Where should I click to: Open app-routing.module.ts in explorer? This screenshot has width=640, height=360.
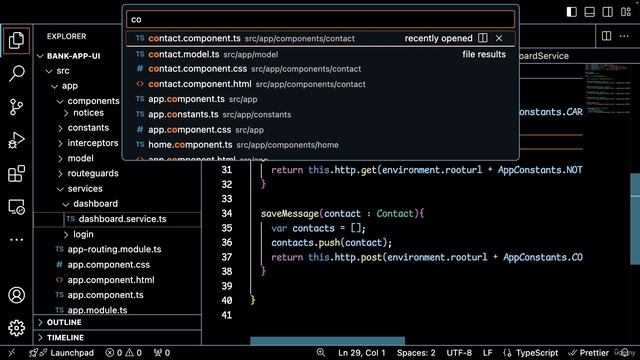(x=118, y=249)
